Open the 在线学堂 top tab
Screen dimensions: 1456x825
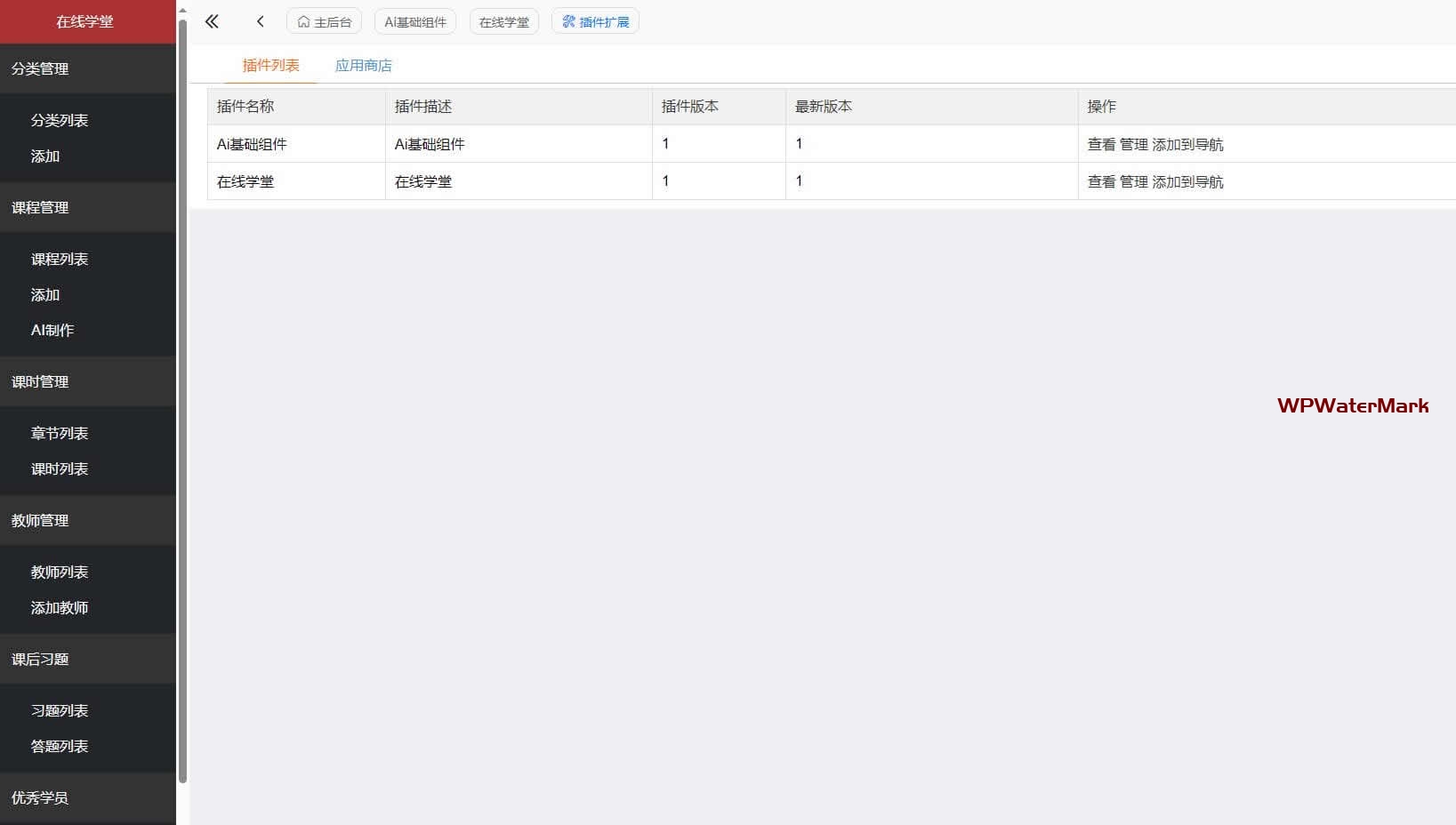click(503, 22)
